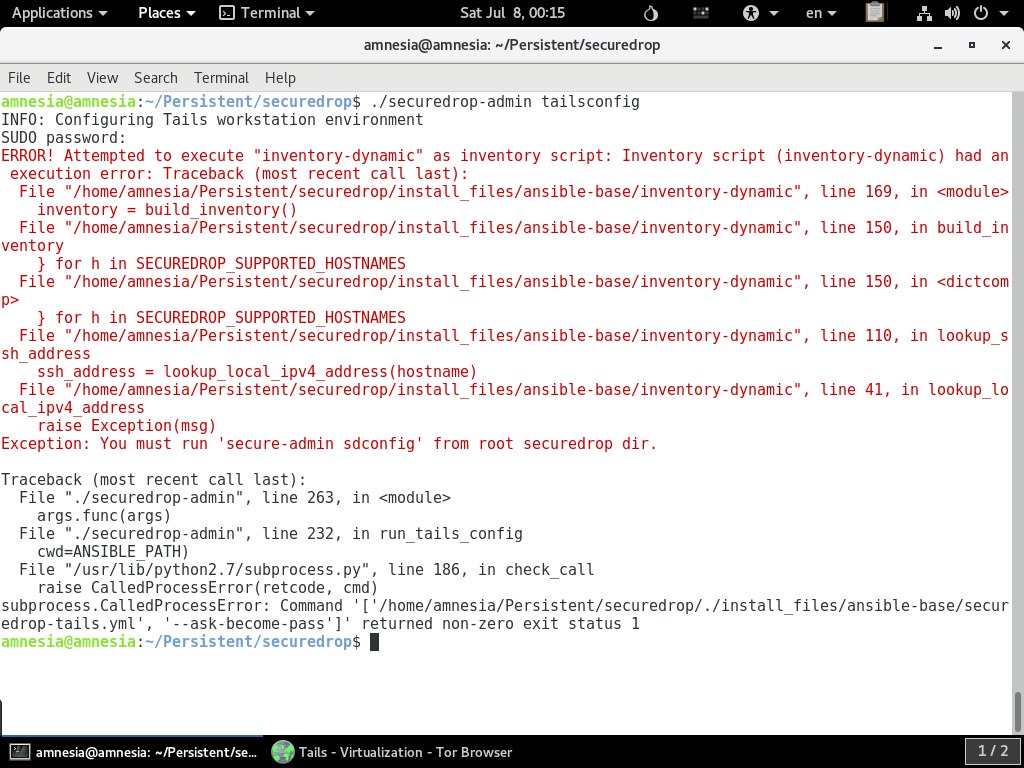The height and width of the screenshot is (768, 1024).
Task: Switch to the amnesia terminal taskbar entry
Action: (133, 752)
